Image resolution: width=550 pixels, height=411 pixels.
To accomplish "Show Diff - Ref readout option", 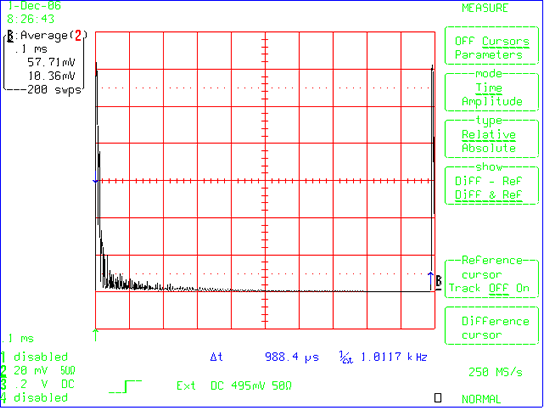I will coord(488,181).
